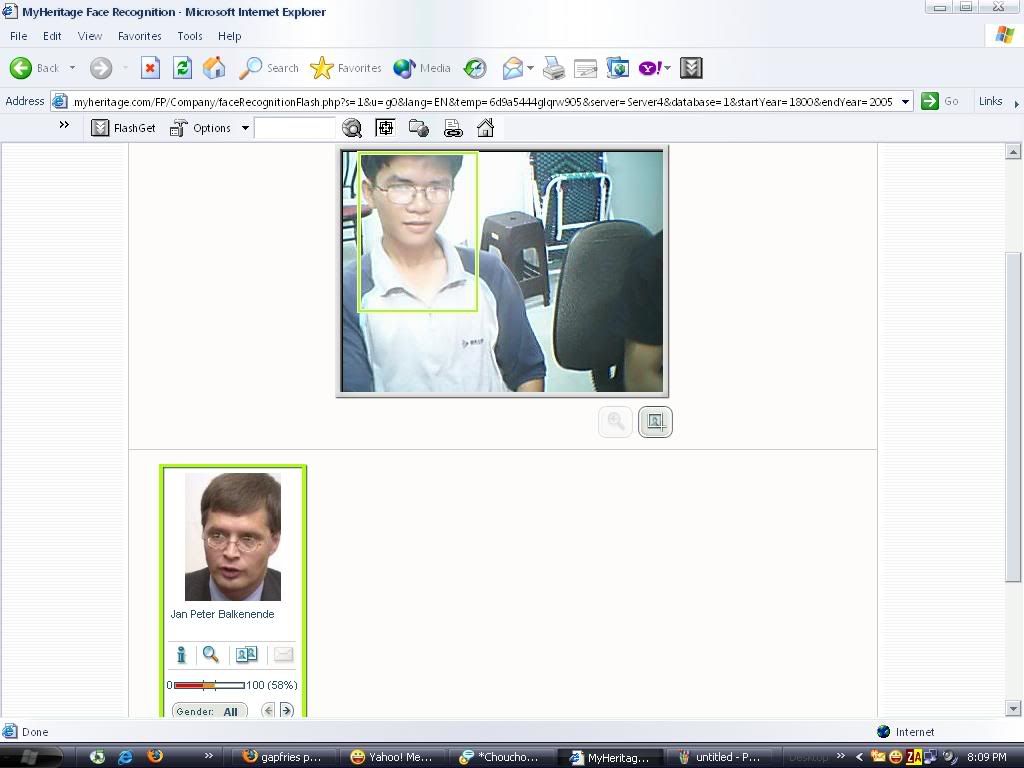Image resolution: width=1024 pixels, height=768 pixels.
Task: Click the Jan Peter Balkenende name
Action: click(222, 615)
